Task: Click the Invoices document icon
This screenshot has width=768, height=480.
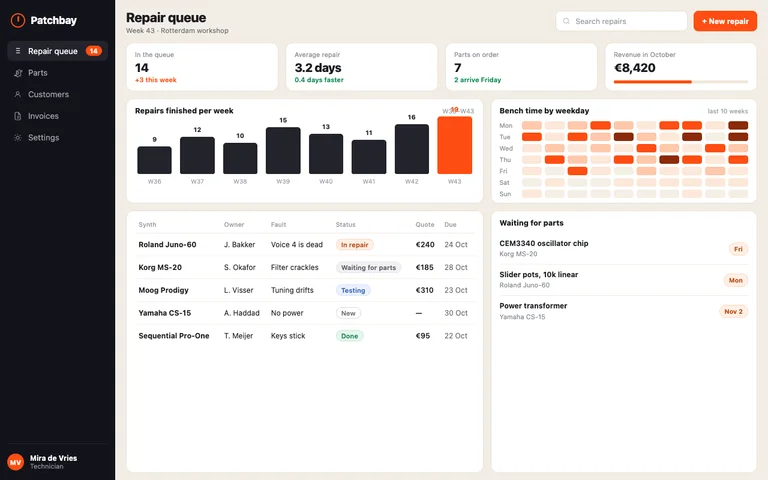Action: [18, 116]
